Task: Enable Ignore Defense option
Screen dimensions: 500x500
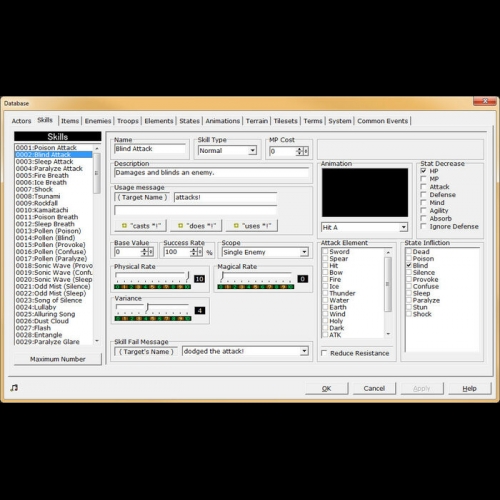Action: (423, 226)
